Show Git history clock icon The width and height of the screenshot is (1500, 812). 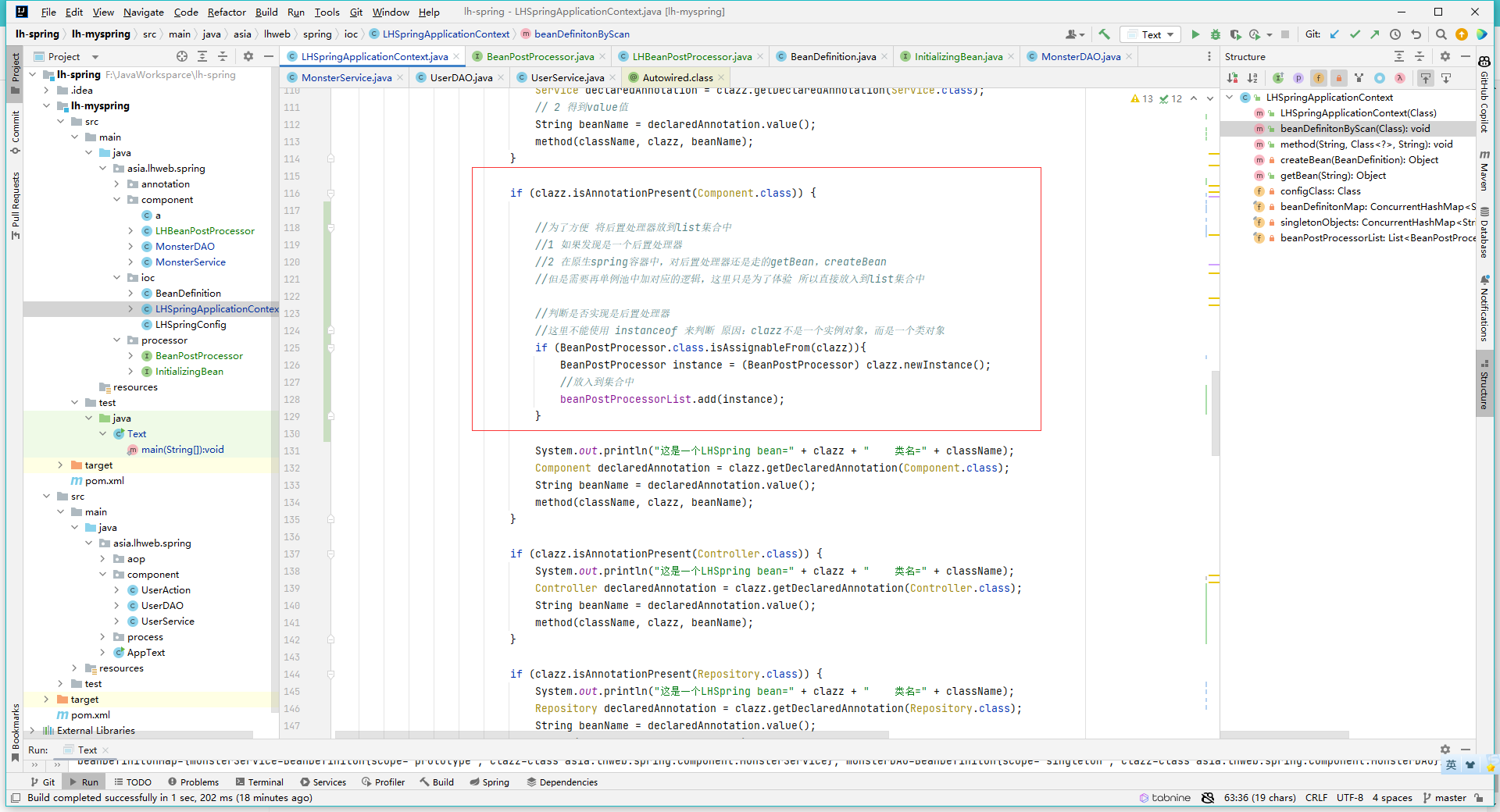coord(1395,34)
